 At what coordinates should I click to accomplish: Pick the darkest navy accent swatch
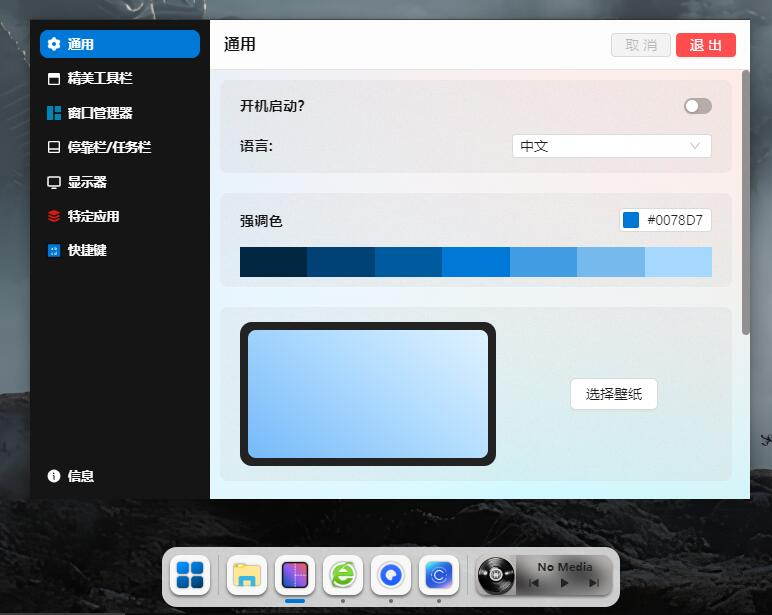[x=273, y=262]
